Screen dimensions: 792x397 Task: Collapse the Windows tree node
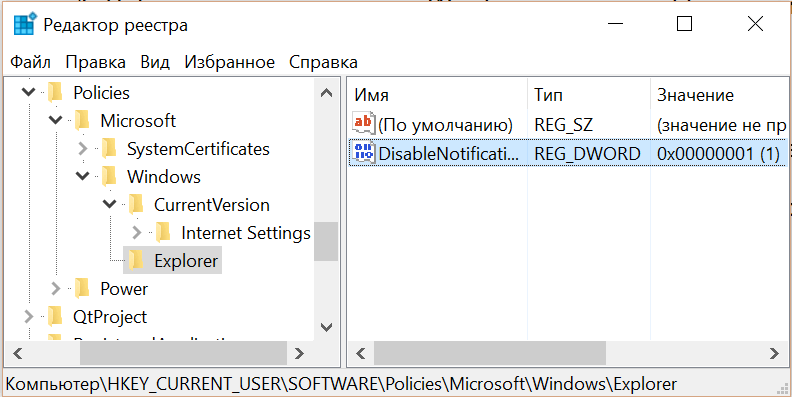(x=82, y=177)
